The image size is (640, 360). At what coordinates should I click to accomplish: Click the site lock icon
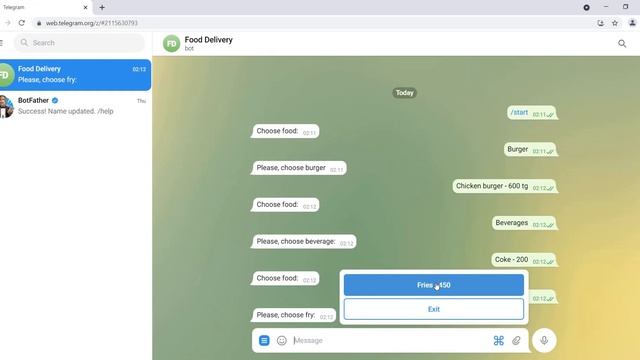(39, 23)
